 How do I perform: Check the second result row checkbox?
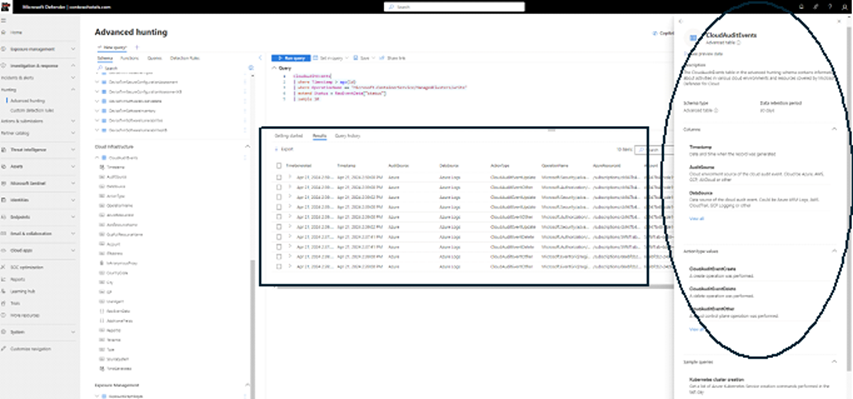pos(279,187)
